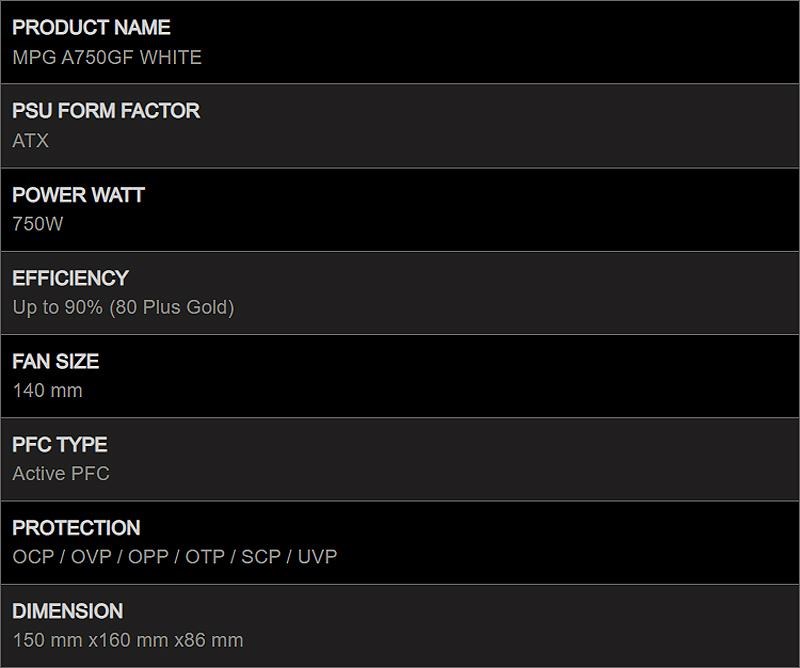Select the Up to 90% efficiency text
800x668 pixels.
[57, 308]
